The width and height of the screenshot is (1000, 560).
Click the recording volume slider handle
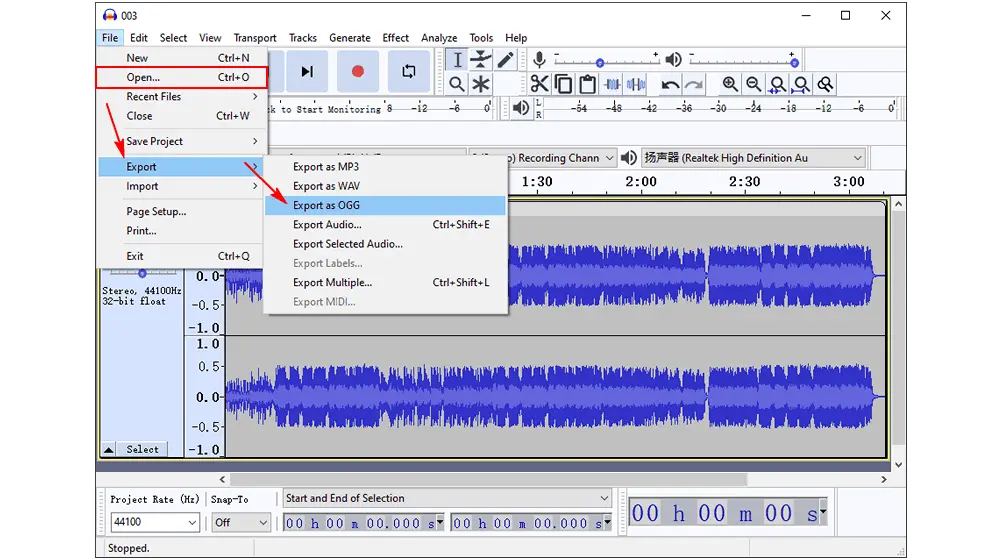[x=600, y=62]
